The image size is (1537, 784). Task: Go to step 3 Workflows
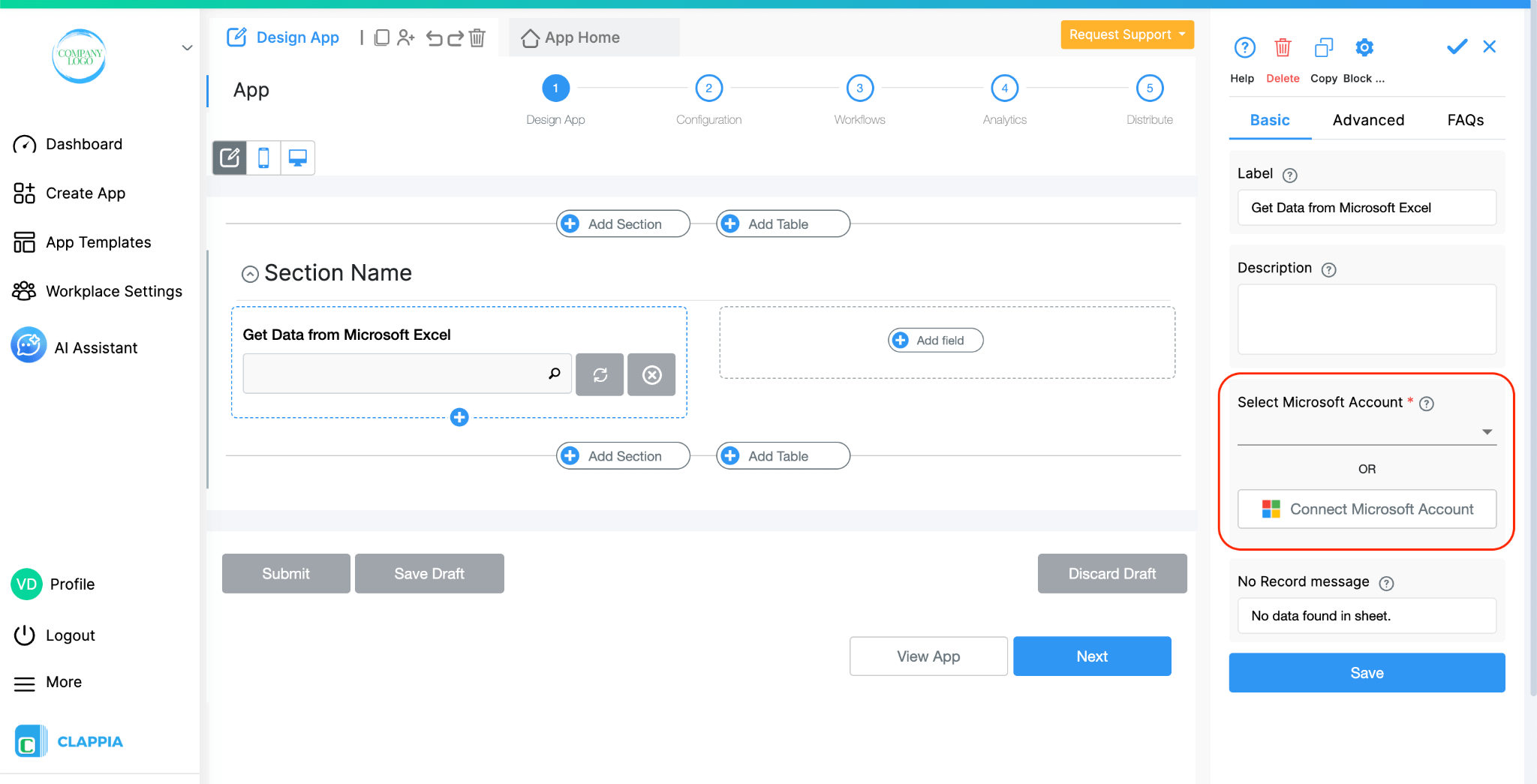859,88
